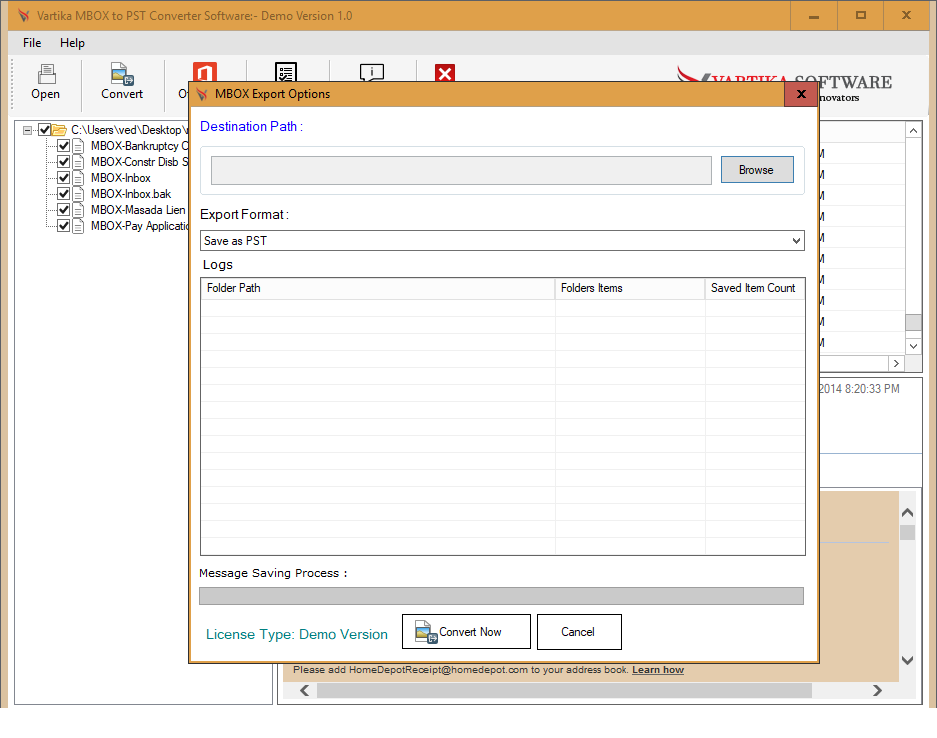This screenshot has width=937, height=738.
Task: Click the message list scroll down arrow
Action: [x=913, y=345]
